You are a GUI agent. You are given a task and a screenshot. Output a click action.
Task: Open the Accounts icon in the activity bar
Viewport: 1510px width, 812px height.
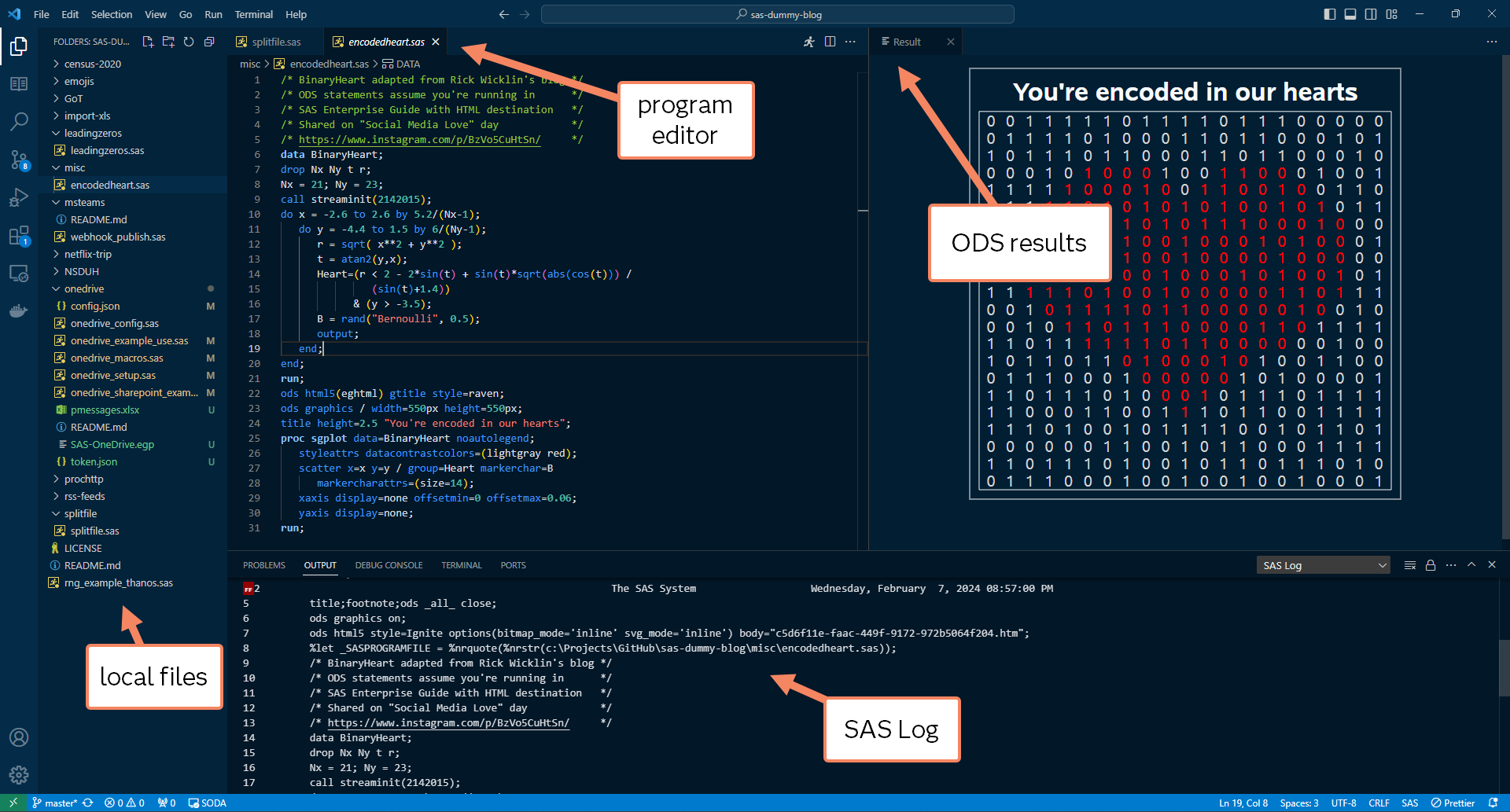tap(19, 737)
